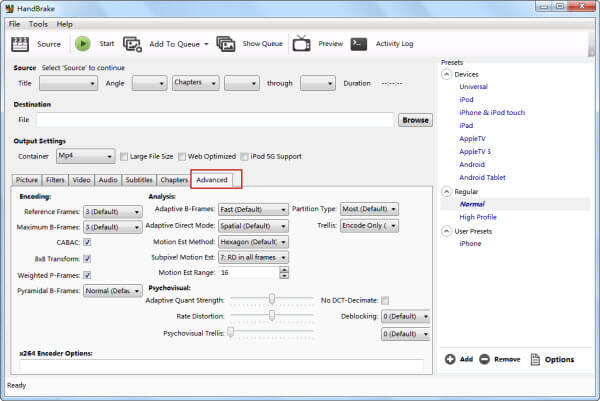The image size is (600, 401).
Task: Open the Trellis dropdown
Action: tap(369, 225)
